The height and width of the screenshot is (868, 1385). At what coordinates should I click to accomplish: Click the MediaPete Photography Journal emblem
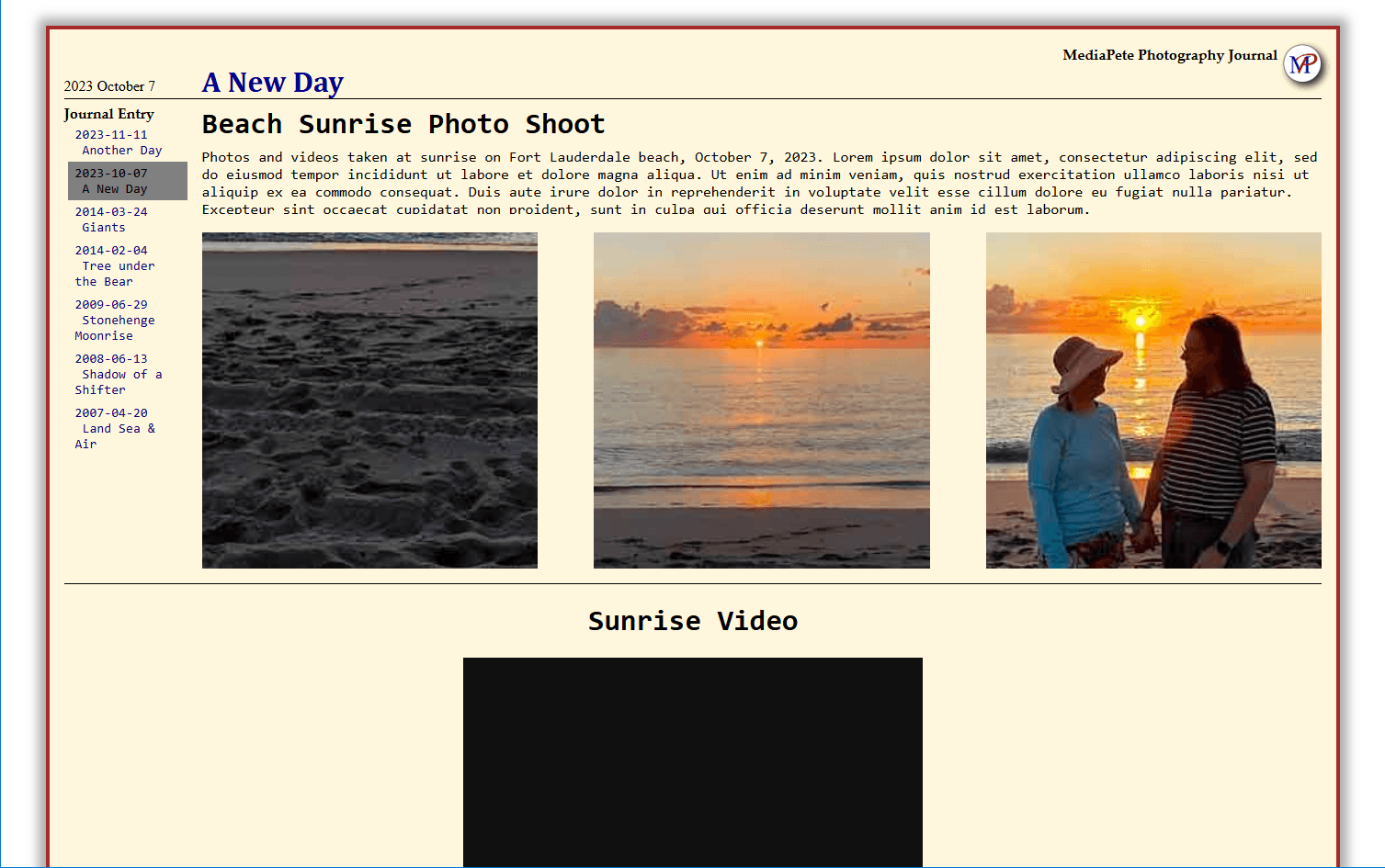point(1301,64)
